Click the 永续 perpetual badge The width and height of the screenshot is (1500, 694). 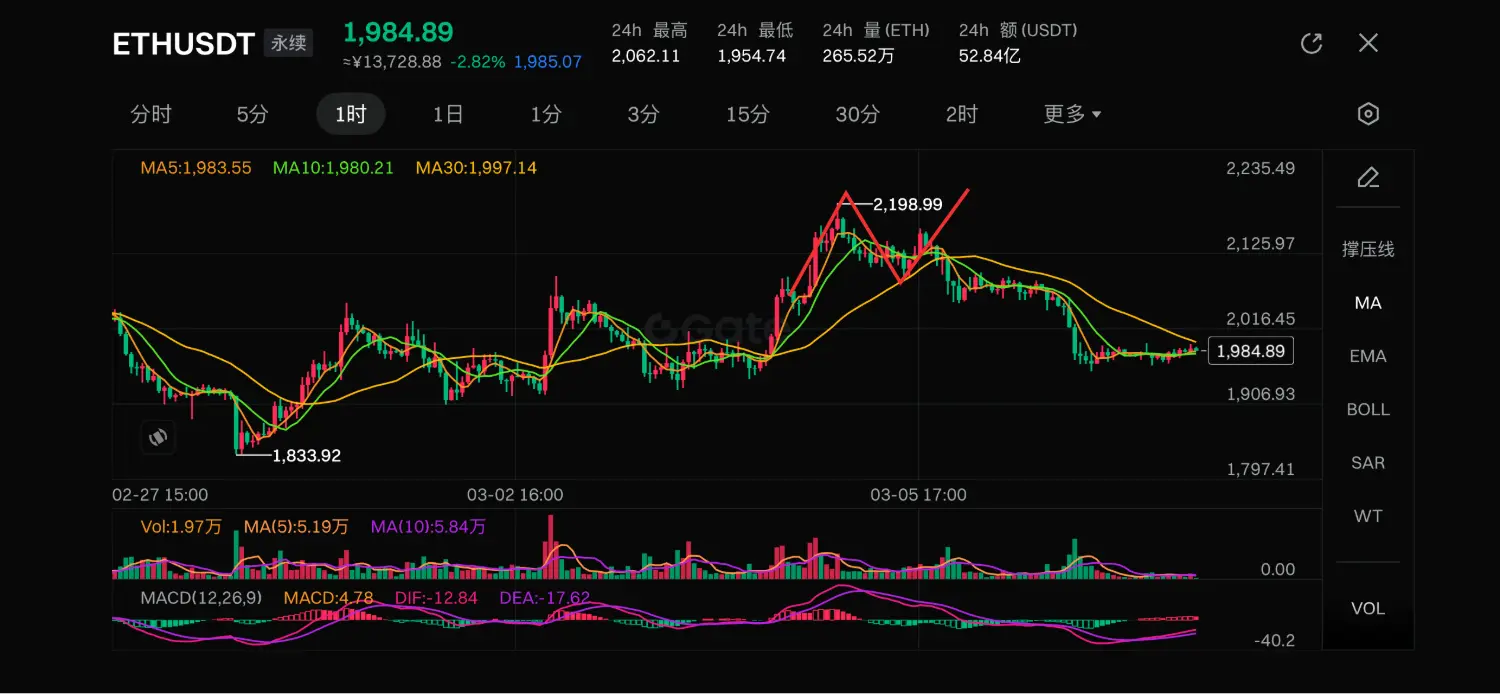289,44
